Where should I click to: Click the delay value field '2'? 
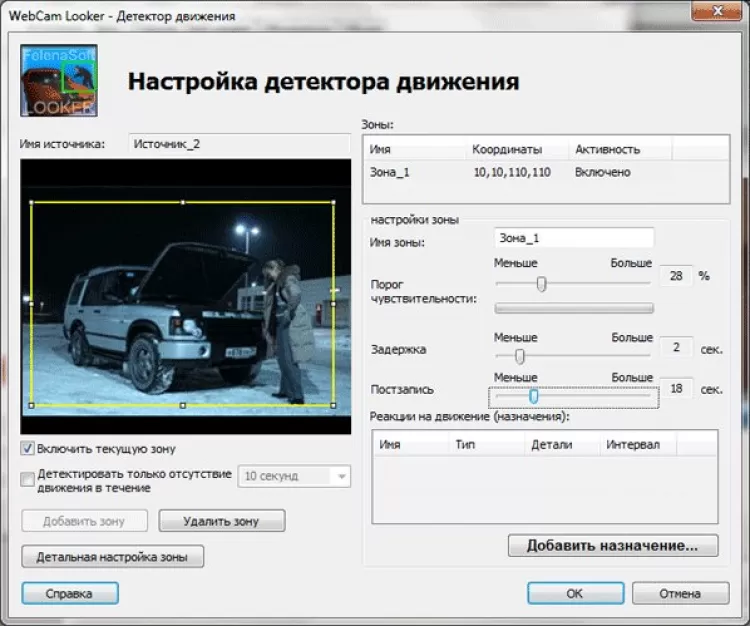pyautogui.click(x=676, y=347)
